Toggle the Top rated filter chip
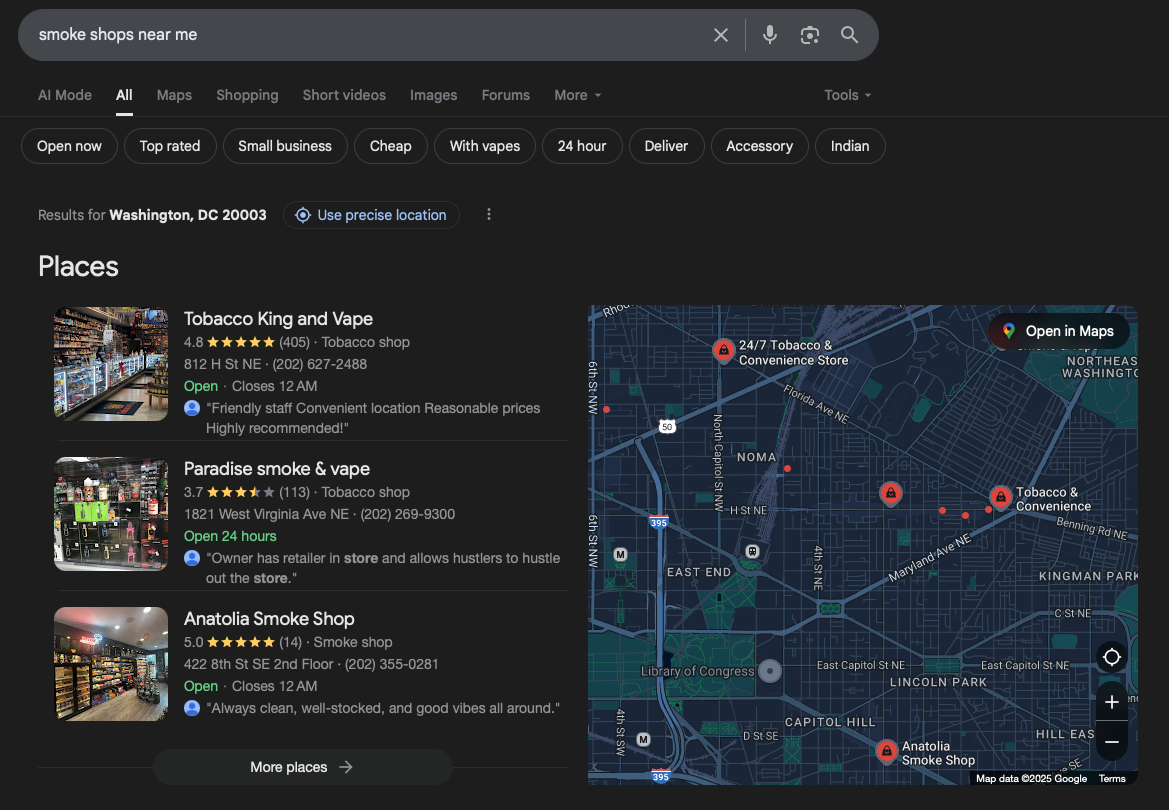 tap(170, 146)
